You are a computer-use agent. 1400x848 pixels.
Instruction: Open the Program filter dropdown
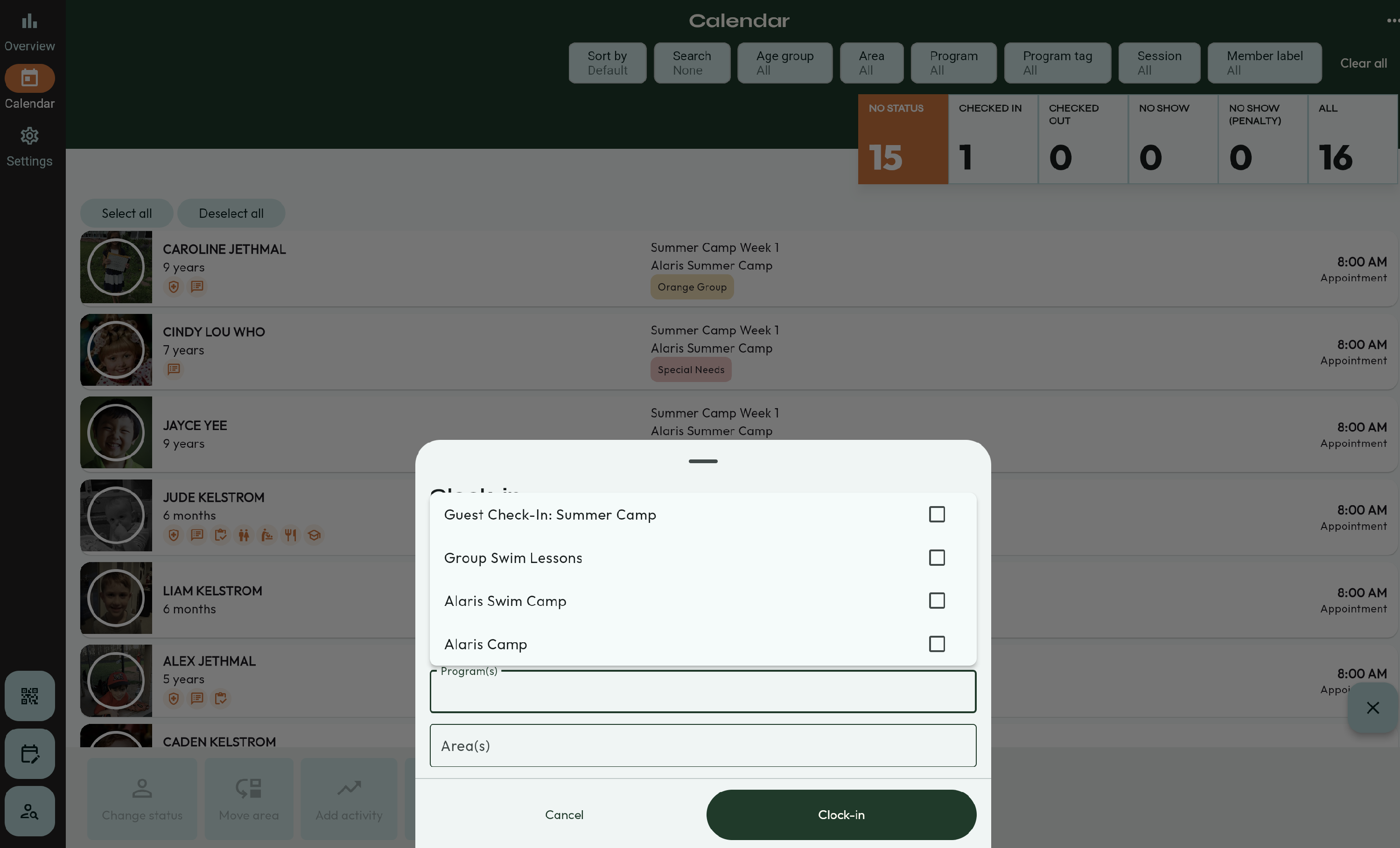pos(953,63)
